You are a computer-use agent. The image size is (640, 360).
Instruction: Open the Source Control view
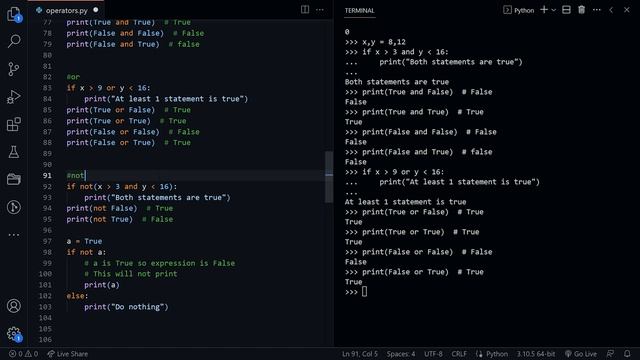click(14, 69)
